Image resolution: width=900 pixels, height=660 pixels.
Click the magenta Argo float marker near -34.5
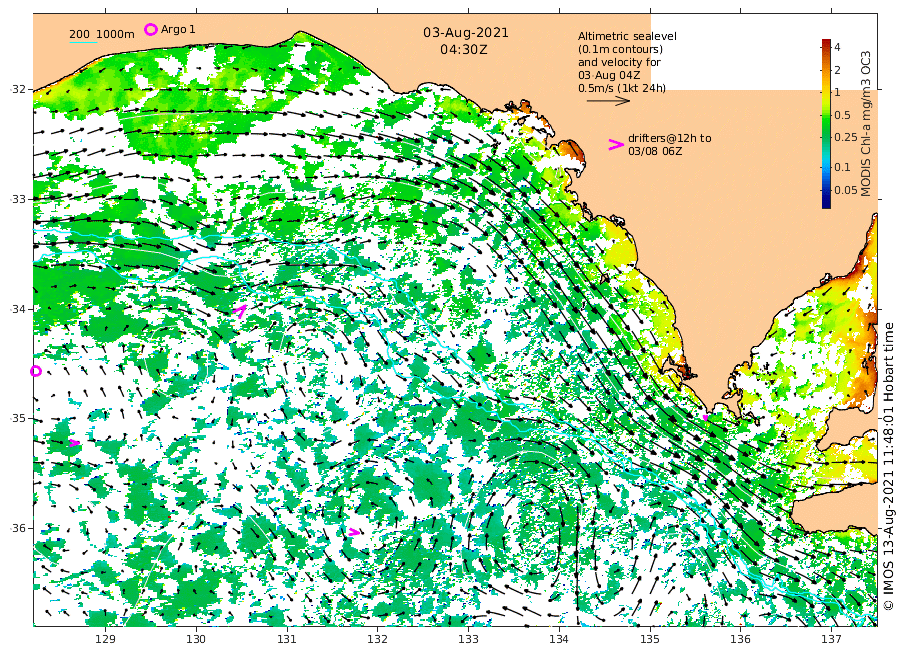click(36, 371)
